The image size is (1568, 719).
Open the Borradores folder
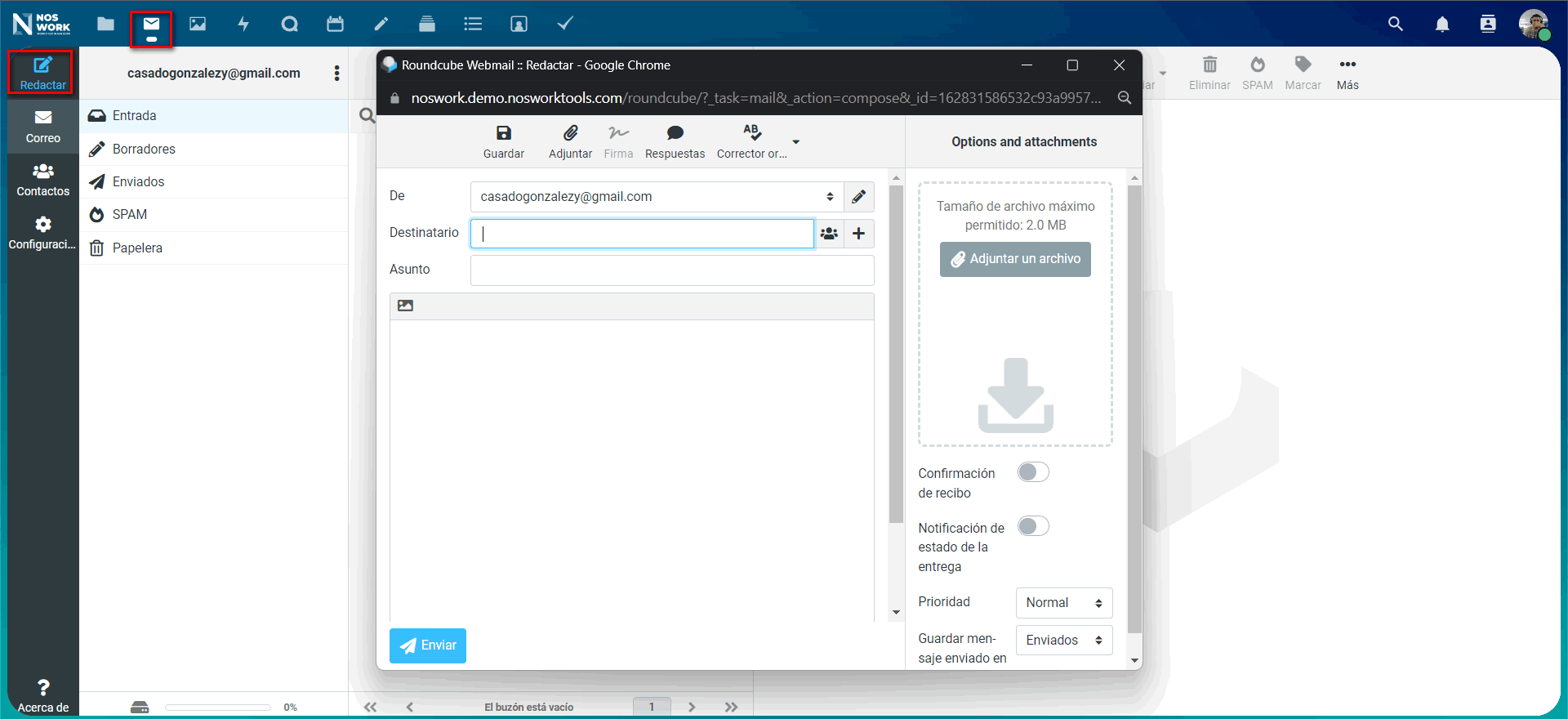[x=214, y=149]
